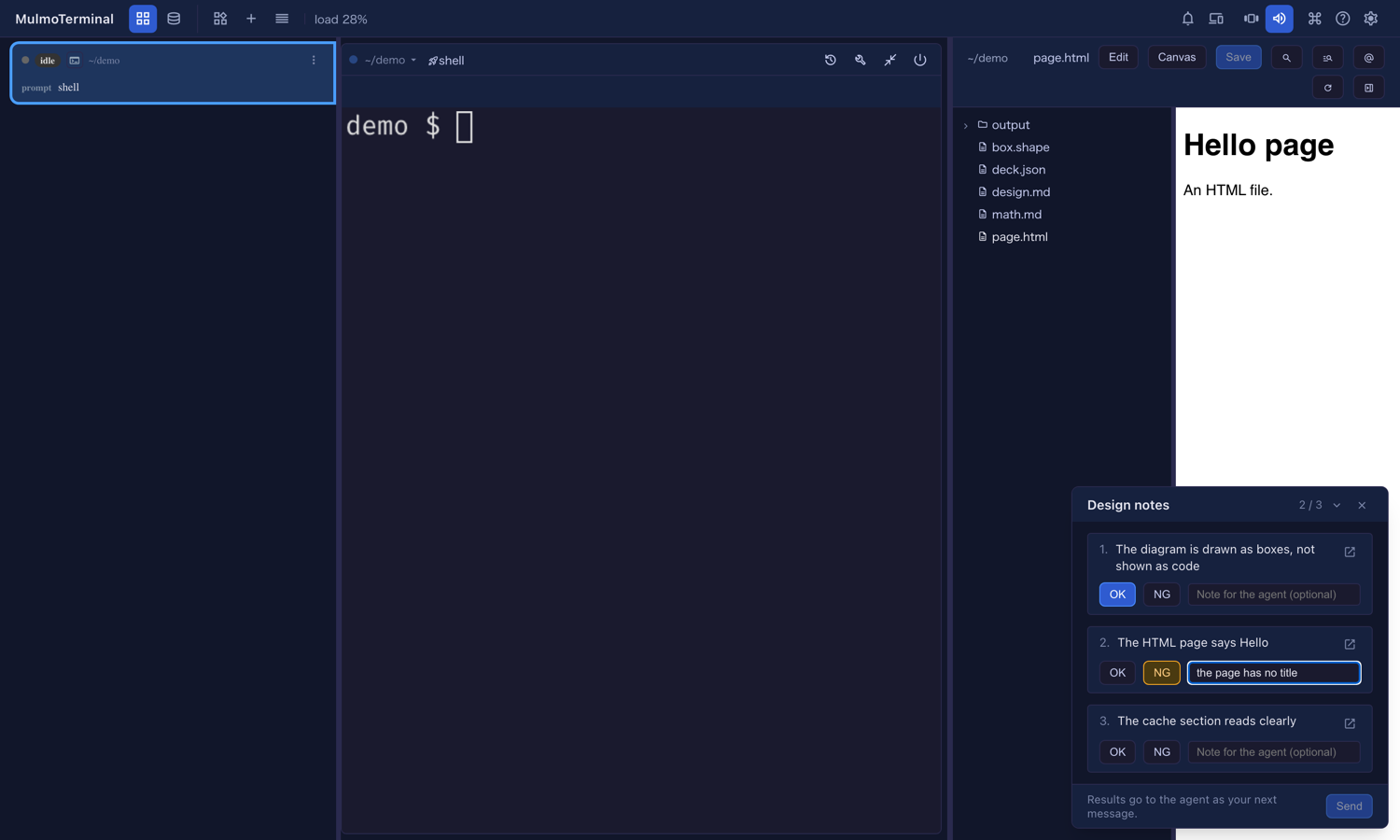Open the external link icon for note 2
1400x840 pixels.
[x=1350, y=644]
